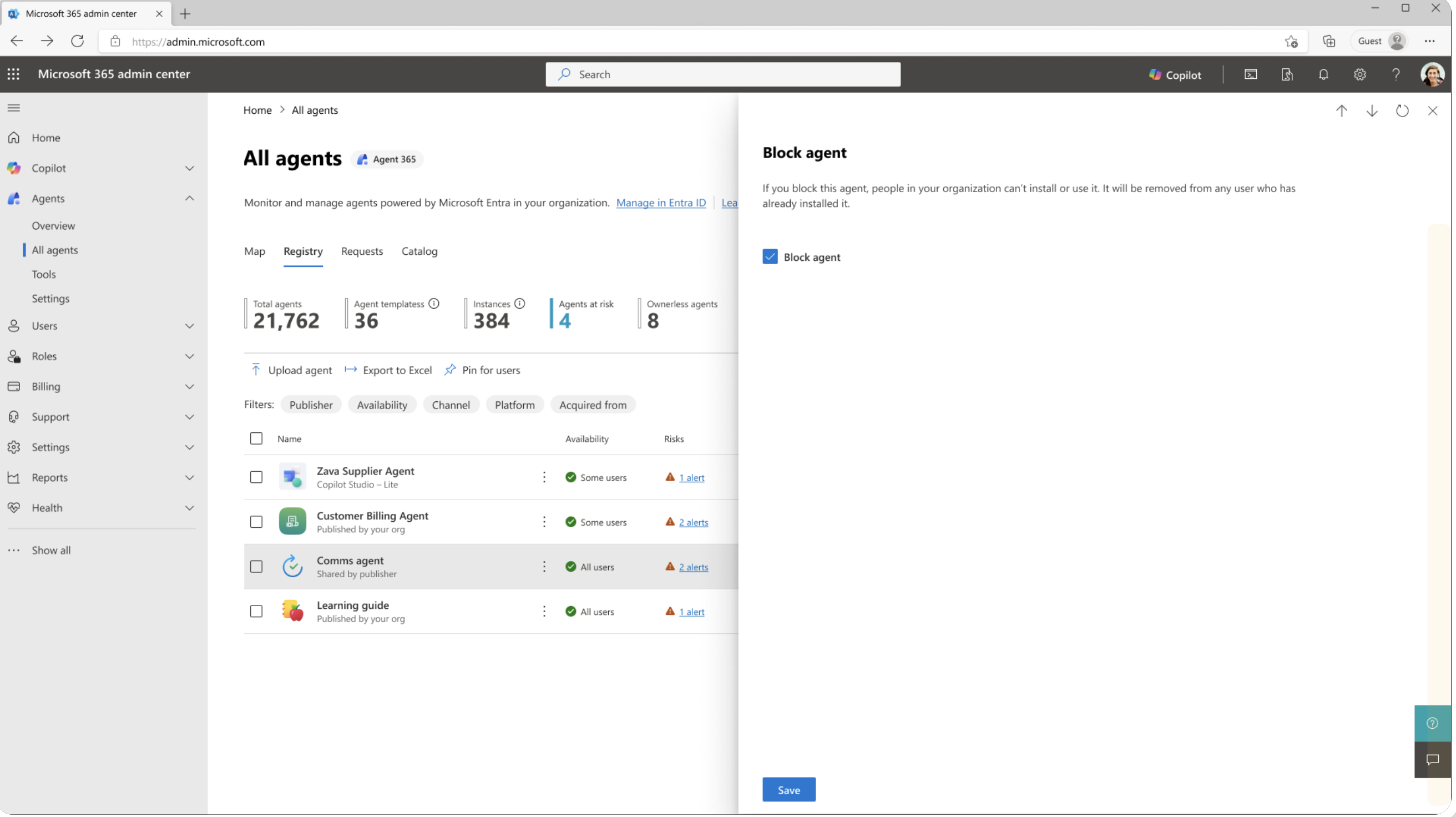Refresh the Block agent panel

pyautogui.click(x=1402, y=111)
